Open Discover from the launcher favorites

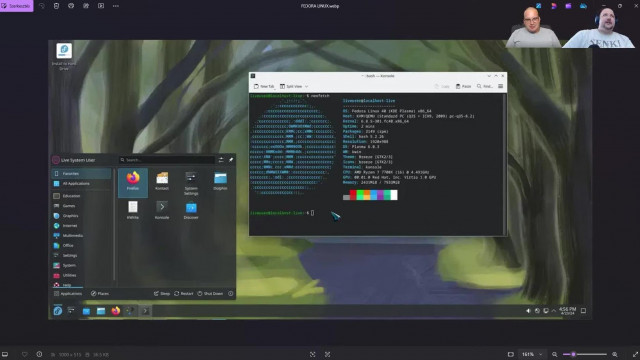(191, 210)
